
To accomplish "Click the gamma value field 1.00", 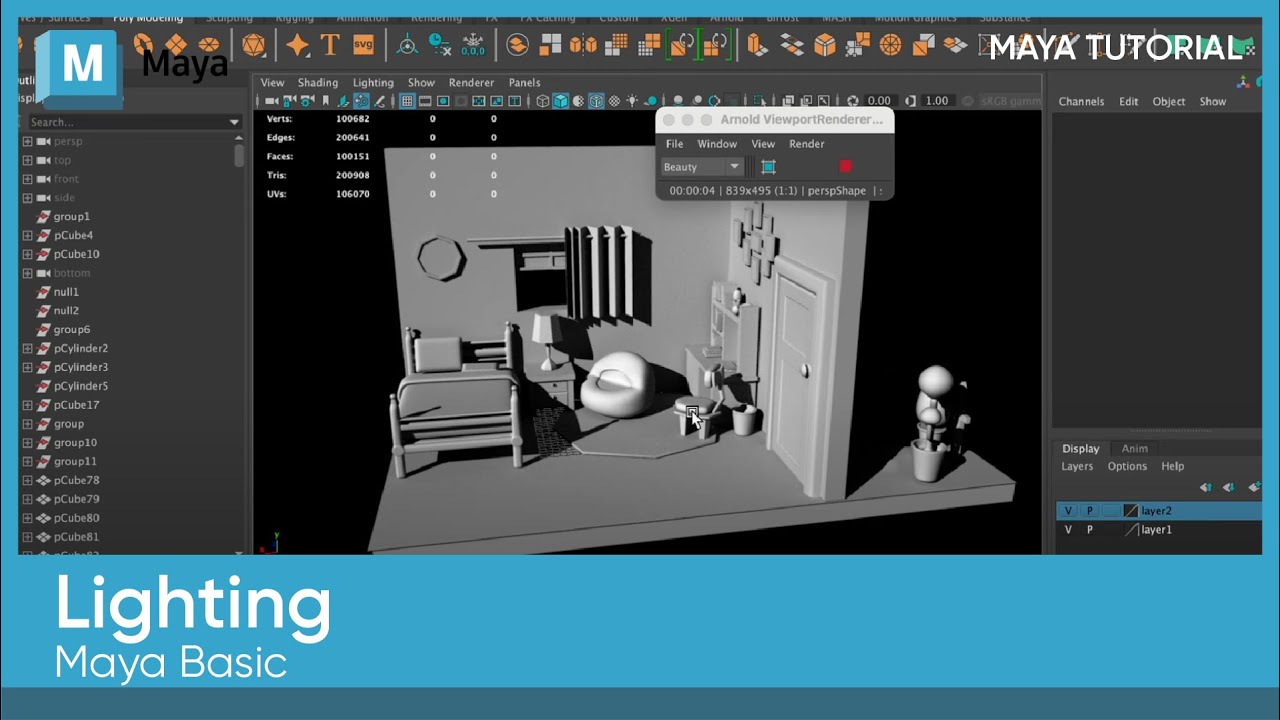I will coord(937,101).
